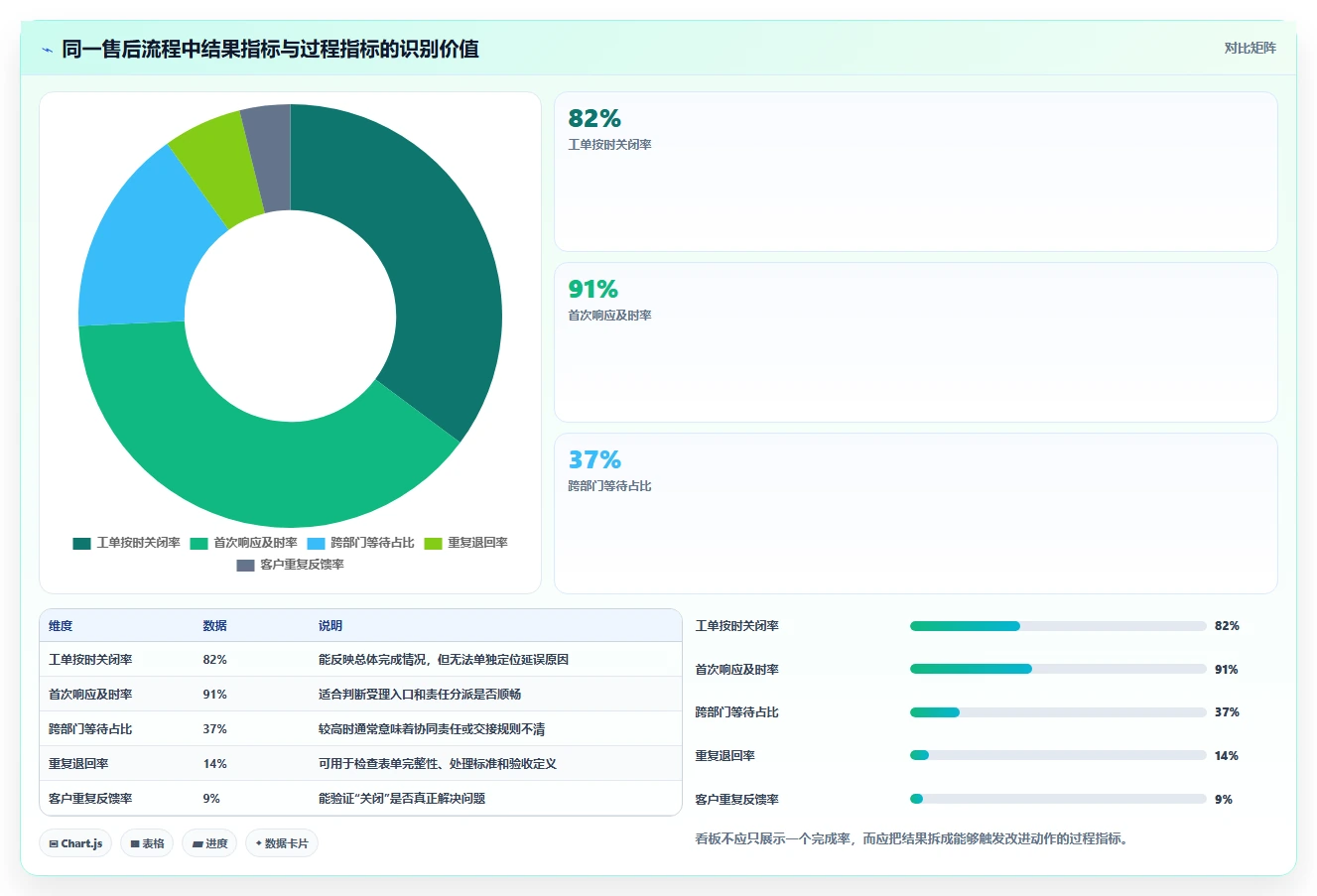
Task: Click the Chart.js chip
Action: point(75,843)
